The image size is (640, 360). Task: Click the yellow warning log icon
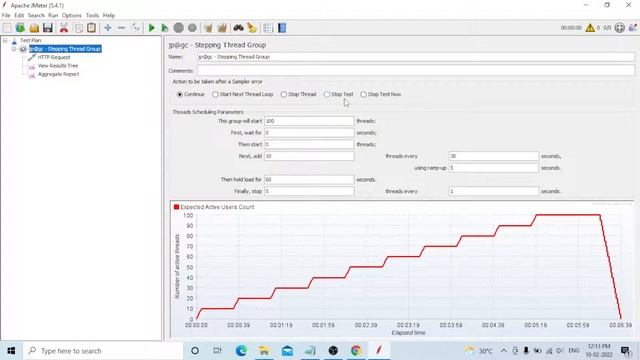point(590,28)
